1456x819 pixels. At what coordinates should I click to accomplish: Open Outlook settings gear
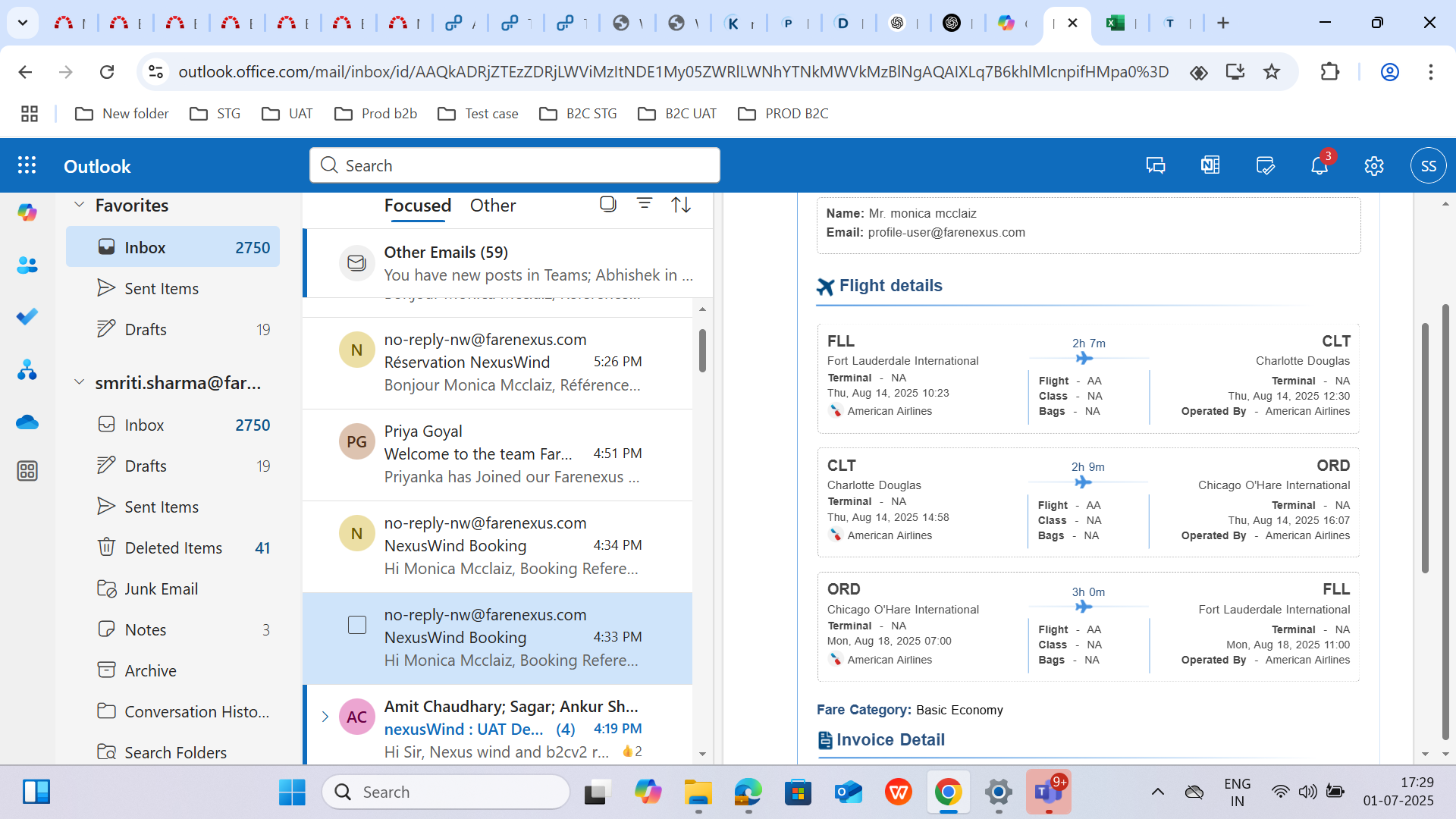1374,165
